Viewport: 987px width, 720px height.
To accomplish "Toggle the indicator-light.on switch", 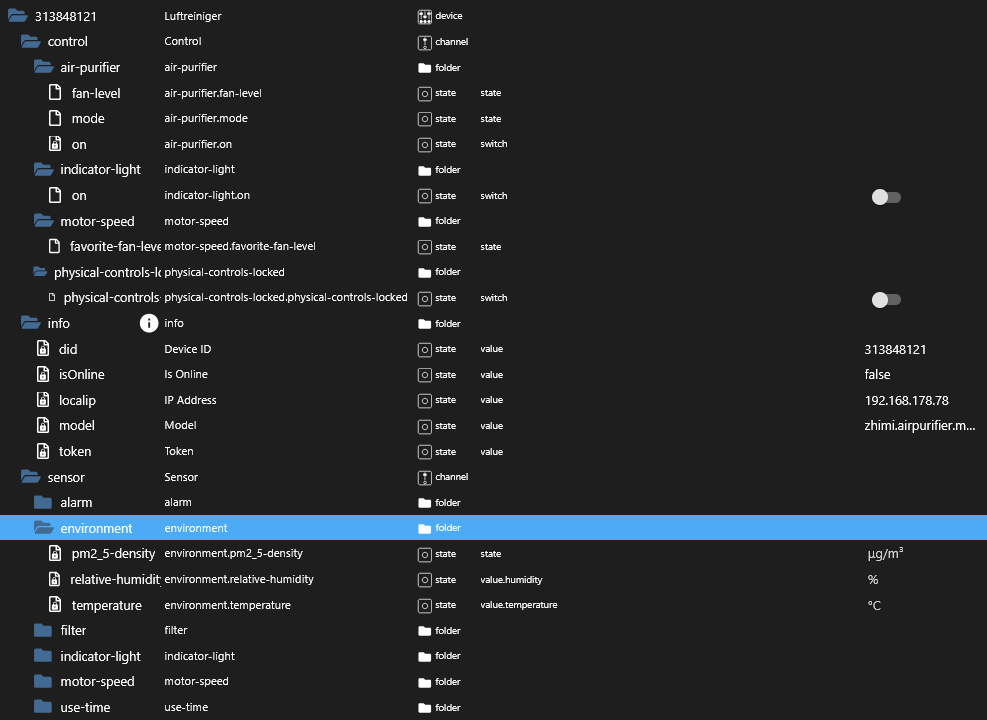I will (886, 197).
